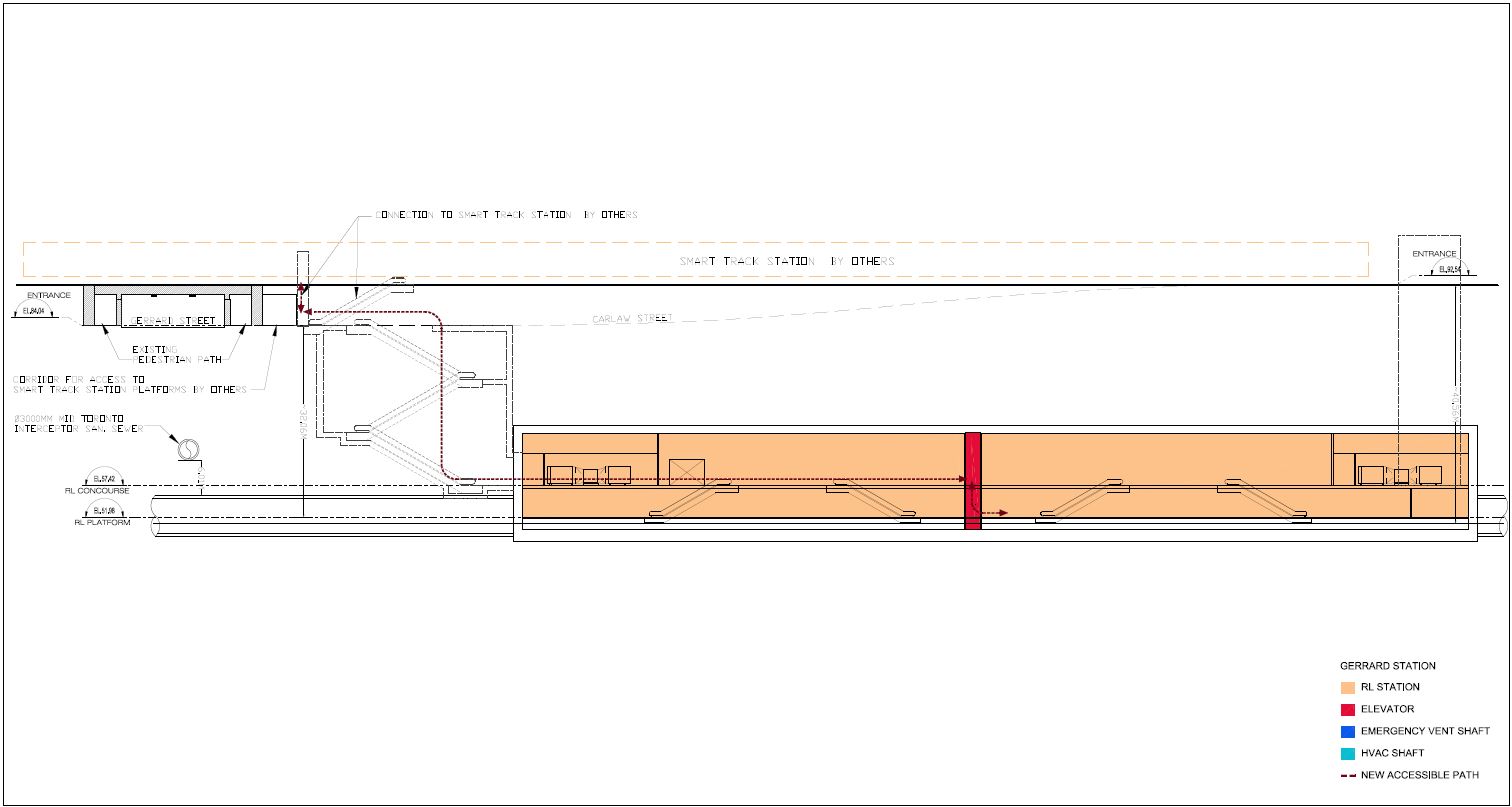This screenshot has width=1512, height=807.
Task: Click the crossed-box symbol on the concourse level
Action: tap(687, 472)
